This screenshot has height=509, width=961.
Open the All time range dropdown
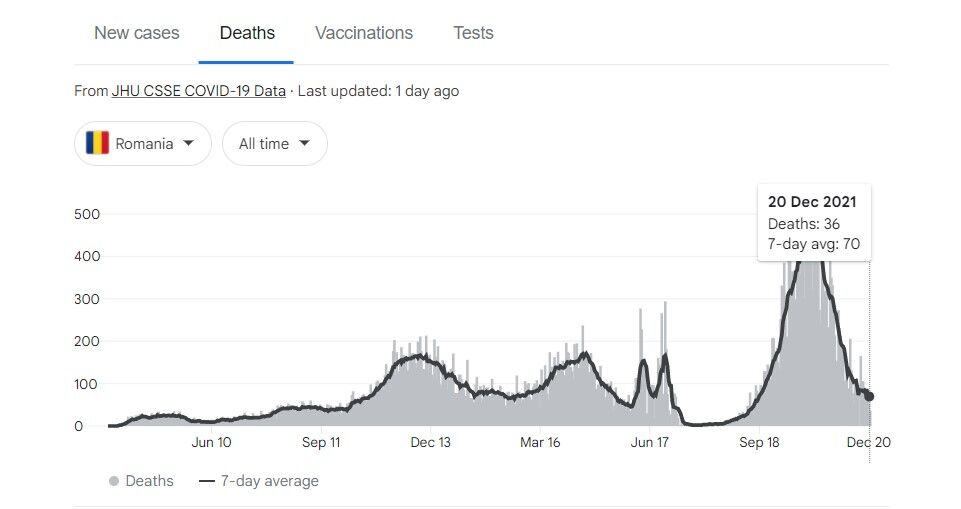pyautogui.click(x=274, y=143)
